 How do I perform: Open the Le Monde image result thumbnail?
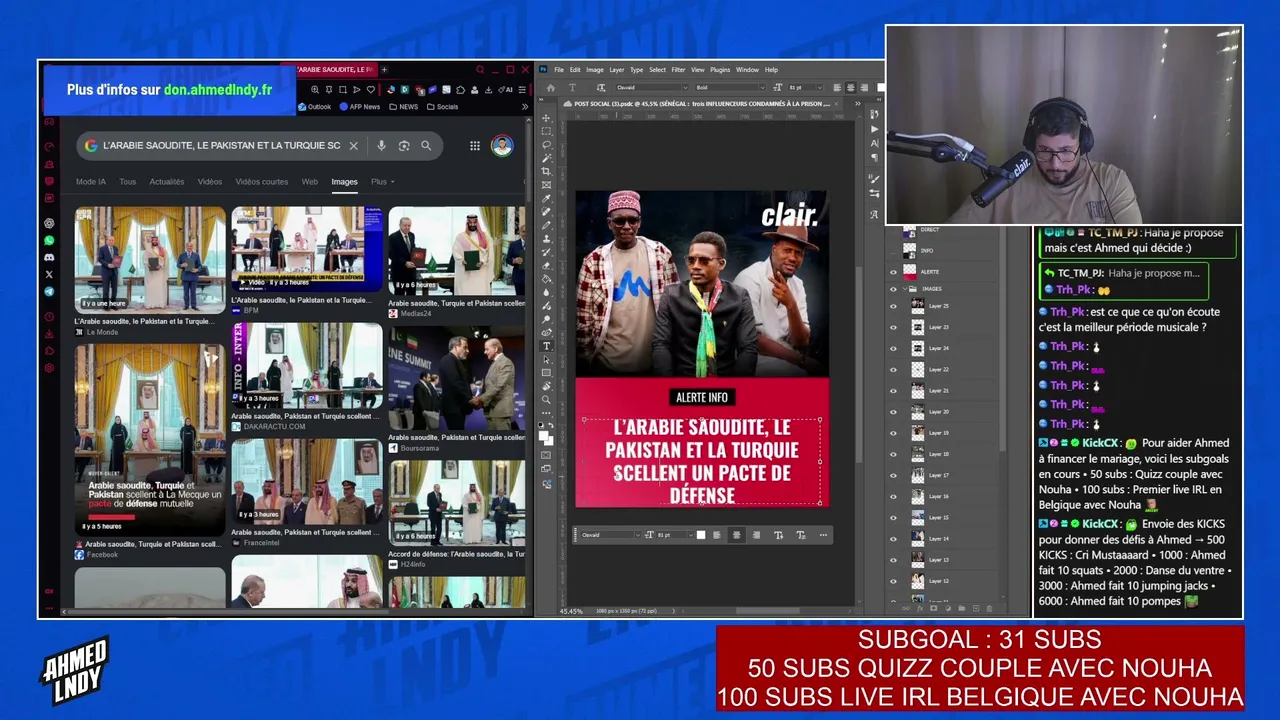point(150,262)
